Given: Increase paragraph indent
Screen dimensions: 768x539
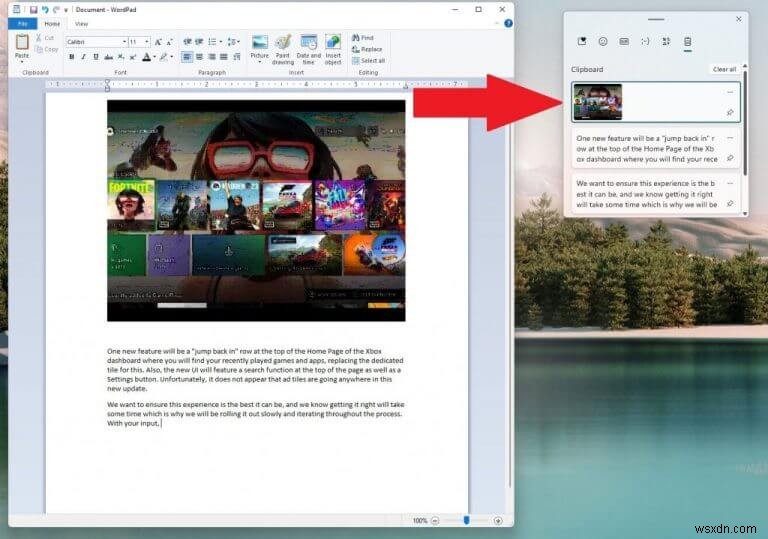Looking at the screenshot, I should click(199, 42).
